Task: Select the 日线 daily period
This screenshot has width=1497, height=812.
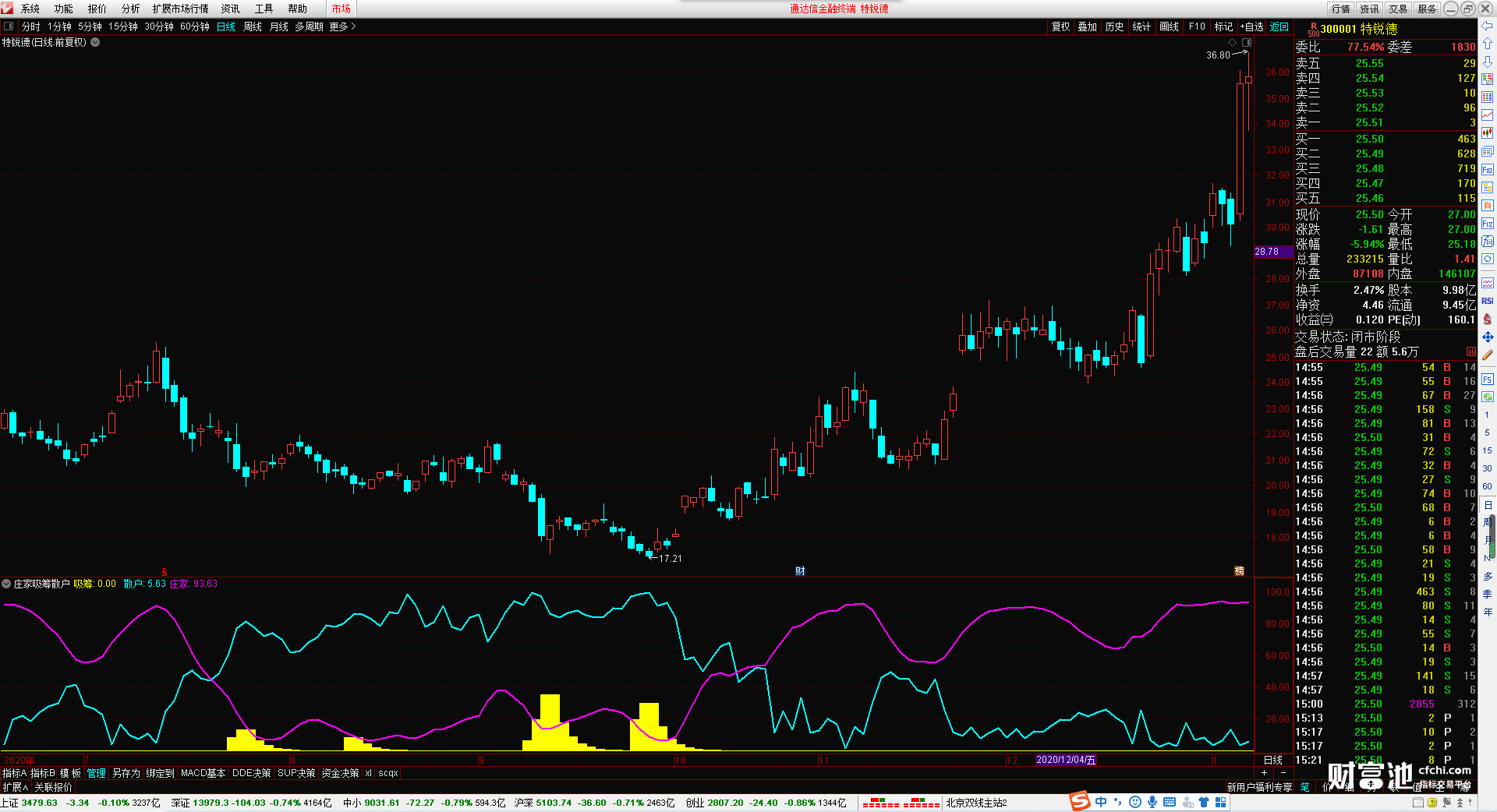Action: (x=225, y=26)
